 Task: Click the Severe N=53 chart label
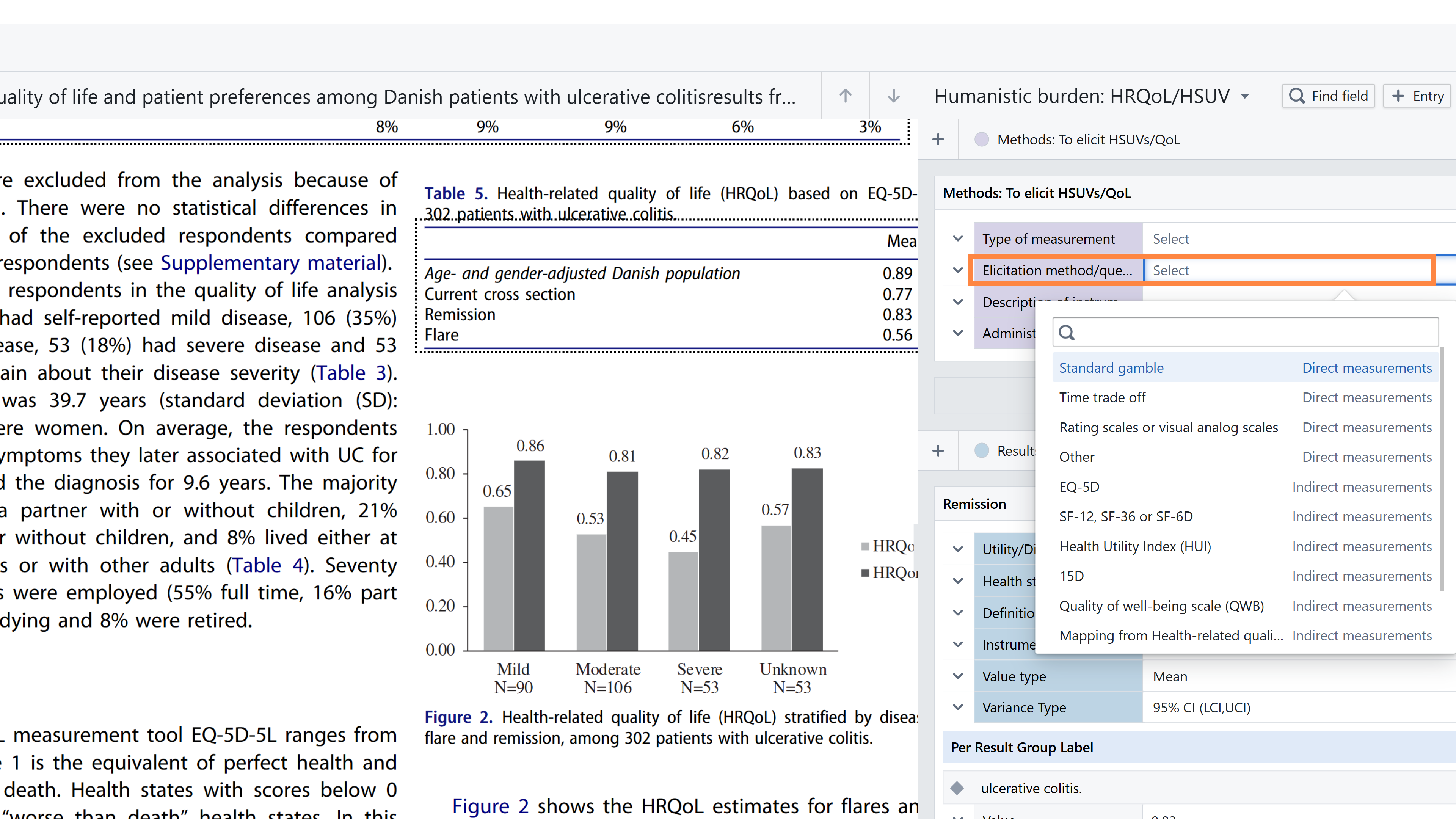[699, 678]
